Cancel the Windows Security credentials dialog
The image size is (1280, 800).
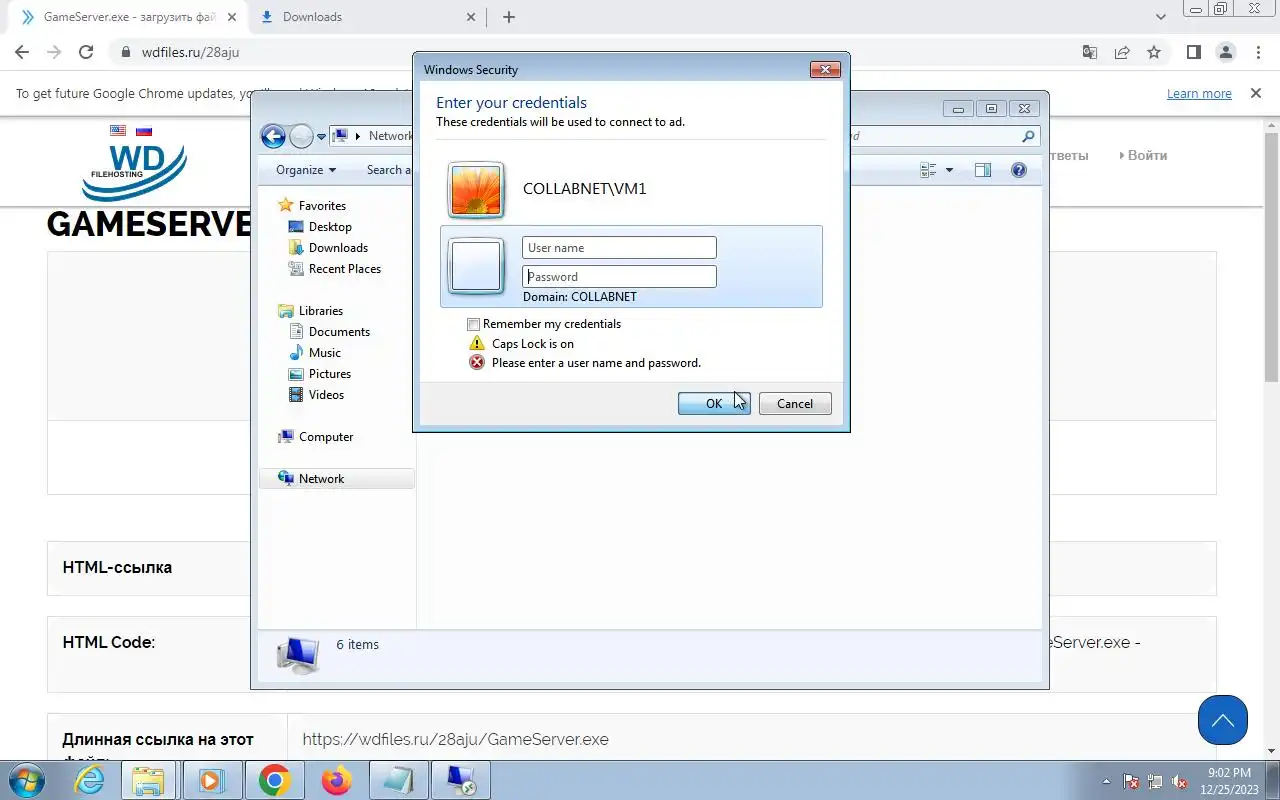coord(795,403)
